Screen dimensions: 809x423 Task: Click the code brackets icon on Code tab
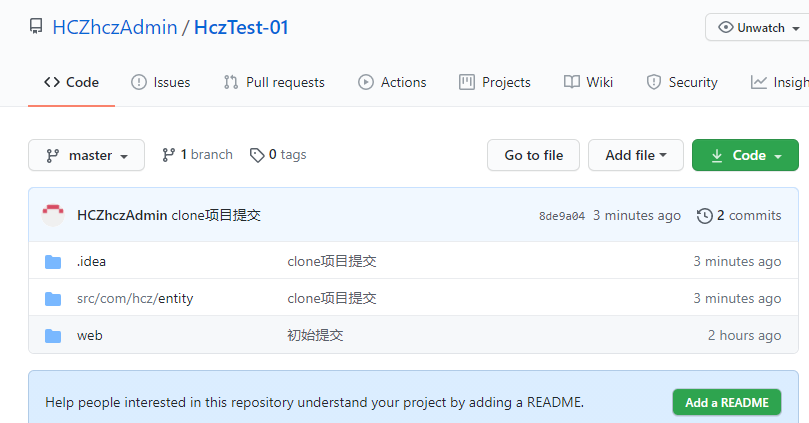click(x=52, y=82)
